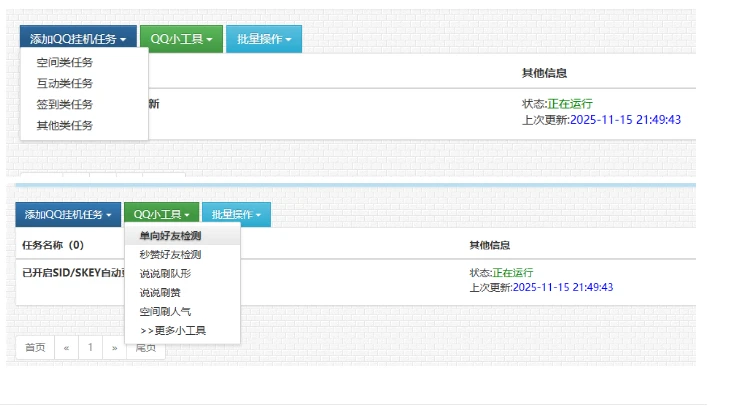737x406 pixels.
Task: Select page 1 in pagination
Action: click(90, 348)
